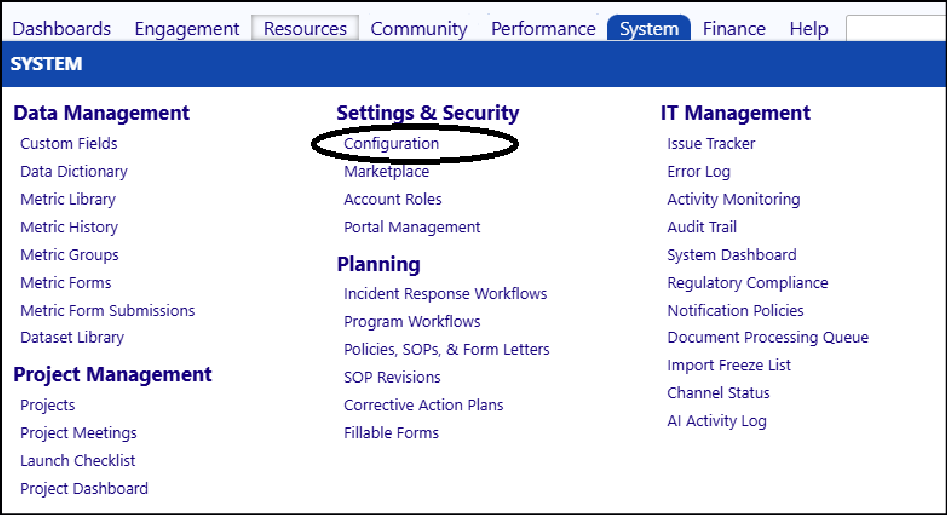Open Incident Response Workflows

pyautogui.click(x=446, y=293)
